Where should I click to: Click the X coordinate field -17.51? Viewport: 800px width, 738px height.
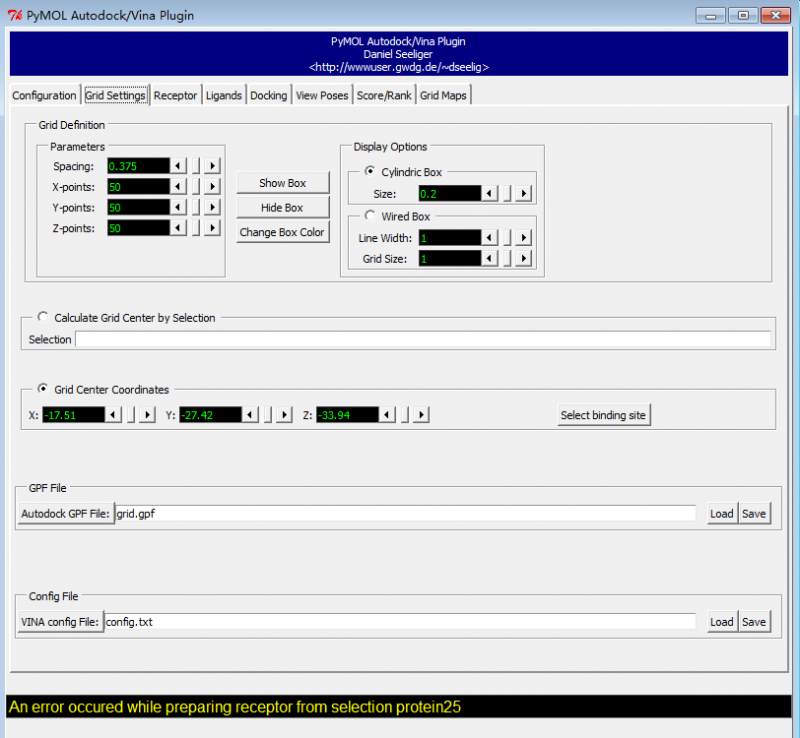(73, 415)
